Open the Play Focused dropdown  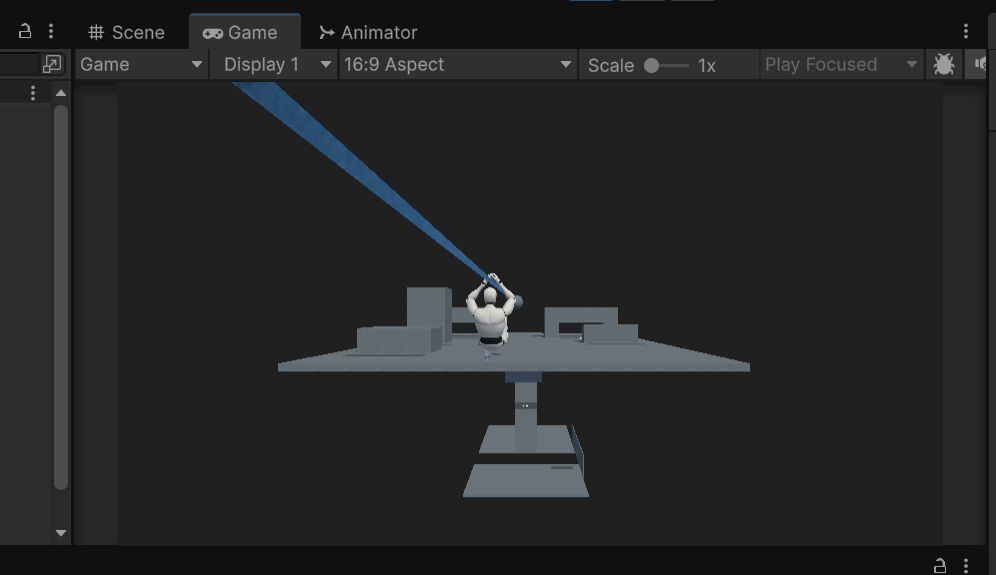(840, 65)
